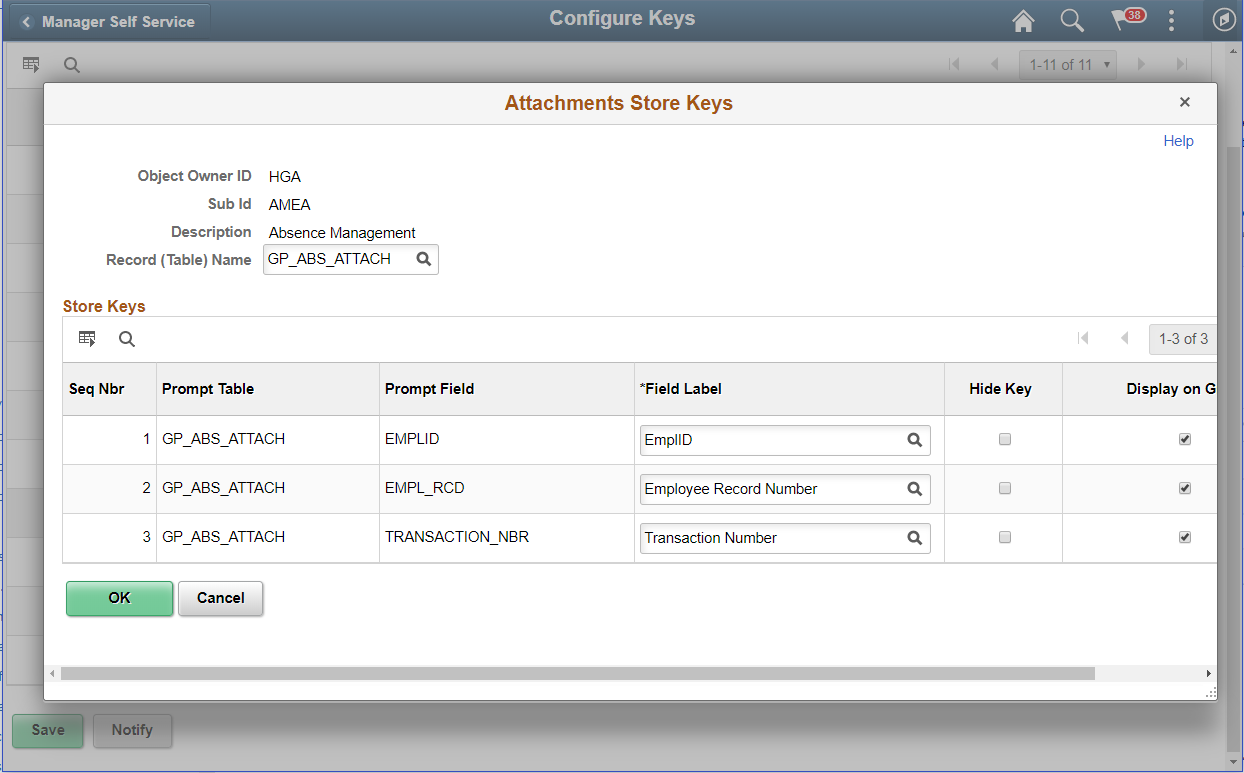Open the Help link
This screenshot has height=773, width=1244.
1178,141
